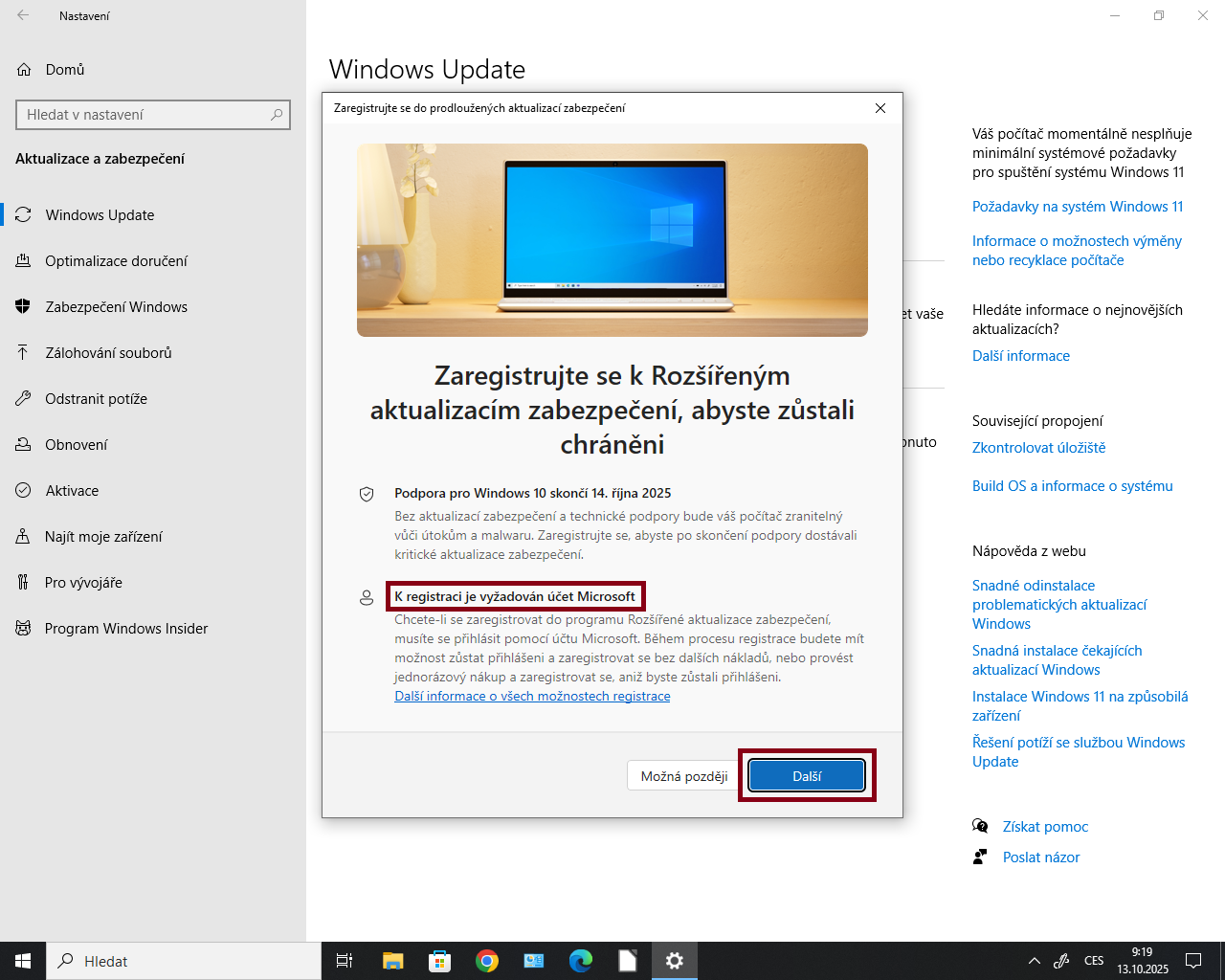Click the Najít moje zařízení icon
This screenshot has width=1225, height=980.
(x=24, y=536)
